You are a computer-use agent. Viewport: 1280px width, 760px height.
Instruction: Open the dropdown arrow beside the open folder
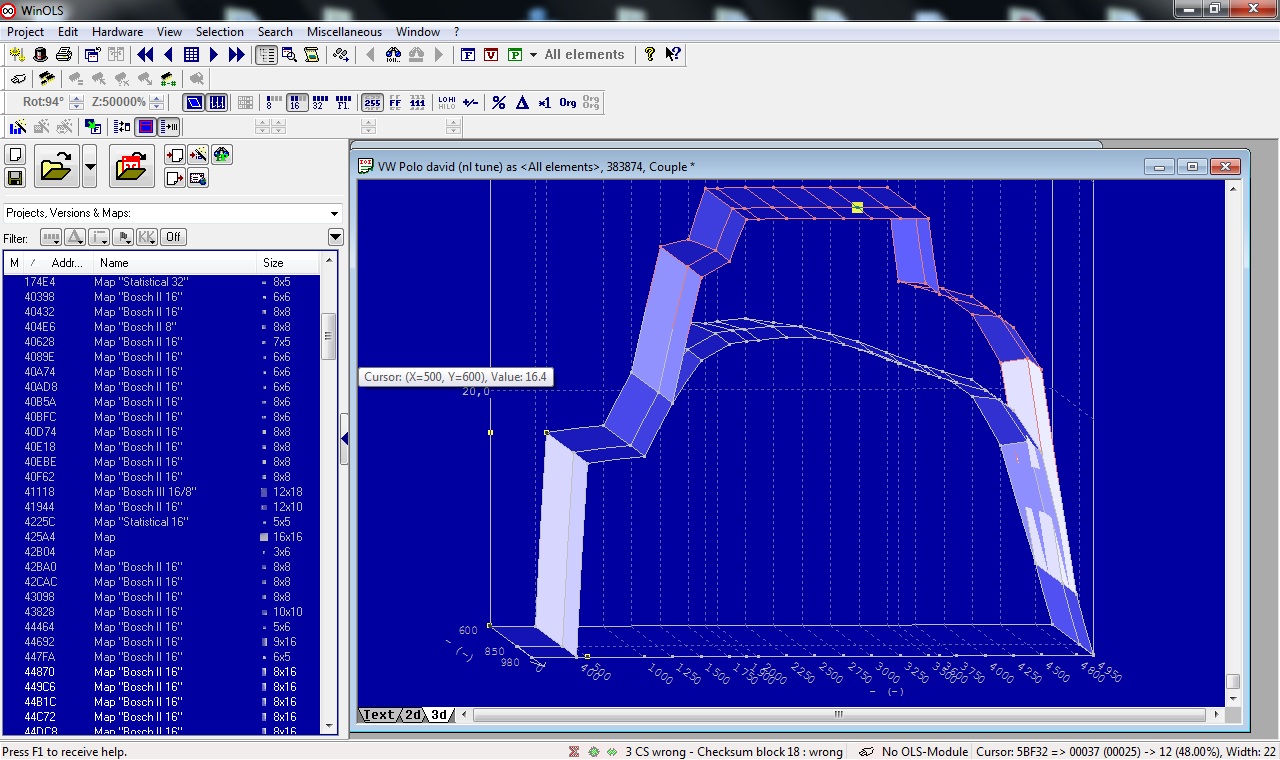point(90,166)
